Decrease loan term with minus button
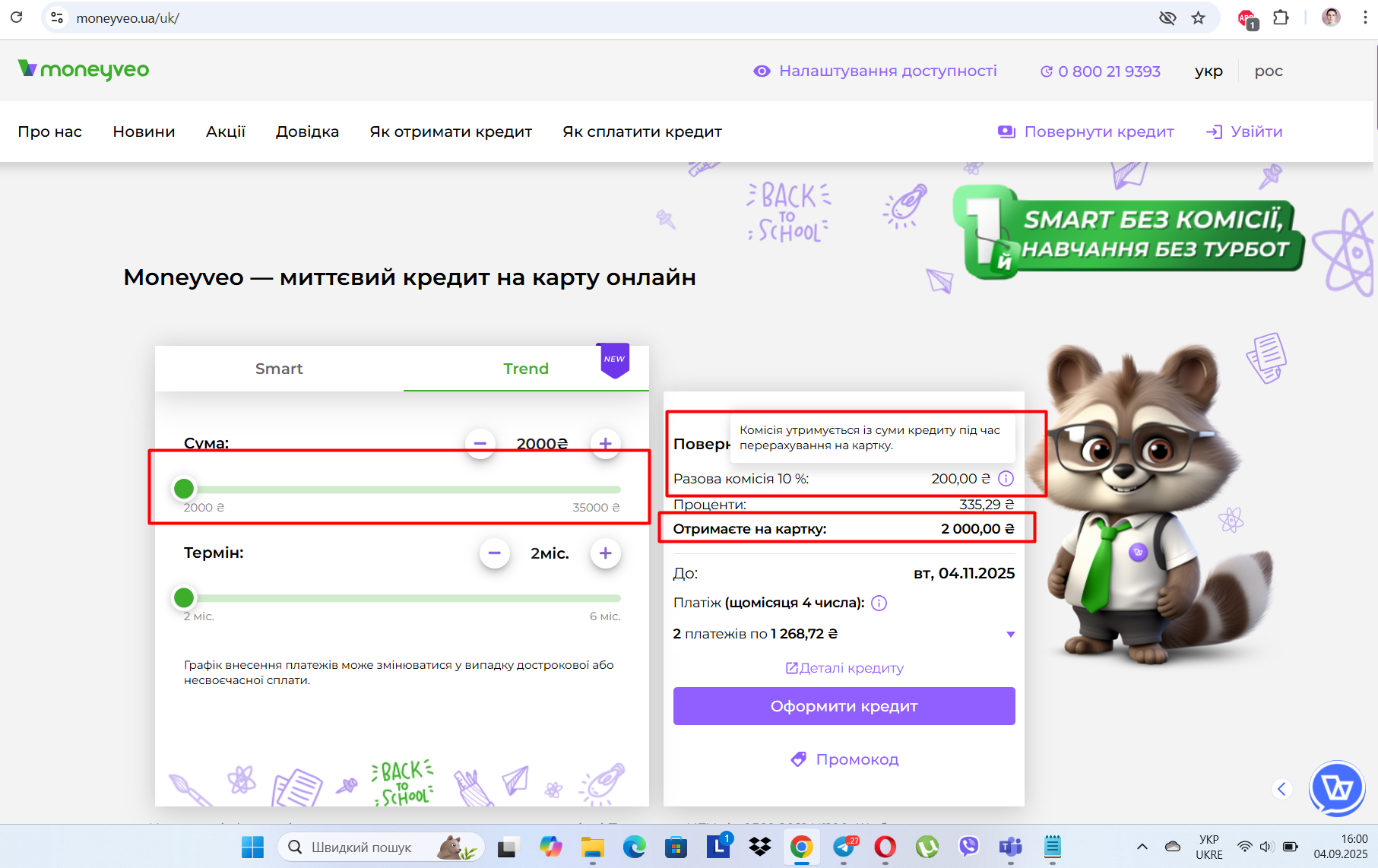The image size is (1378, 868). coord(495,553)
